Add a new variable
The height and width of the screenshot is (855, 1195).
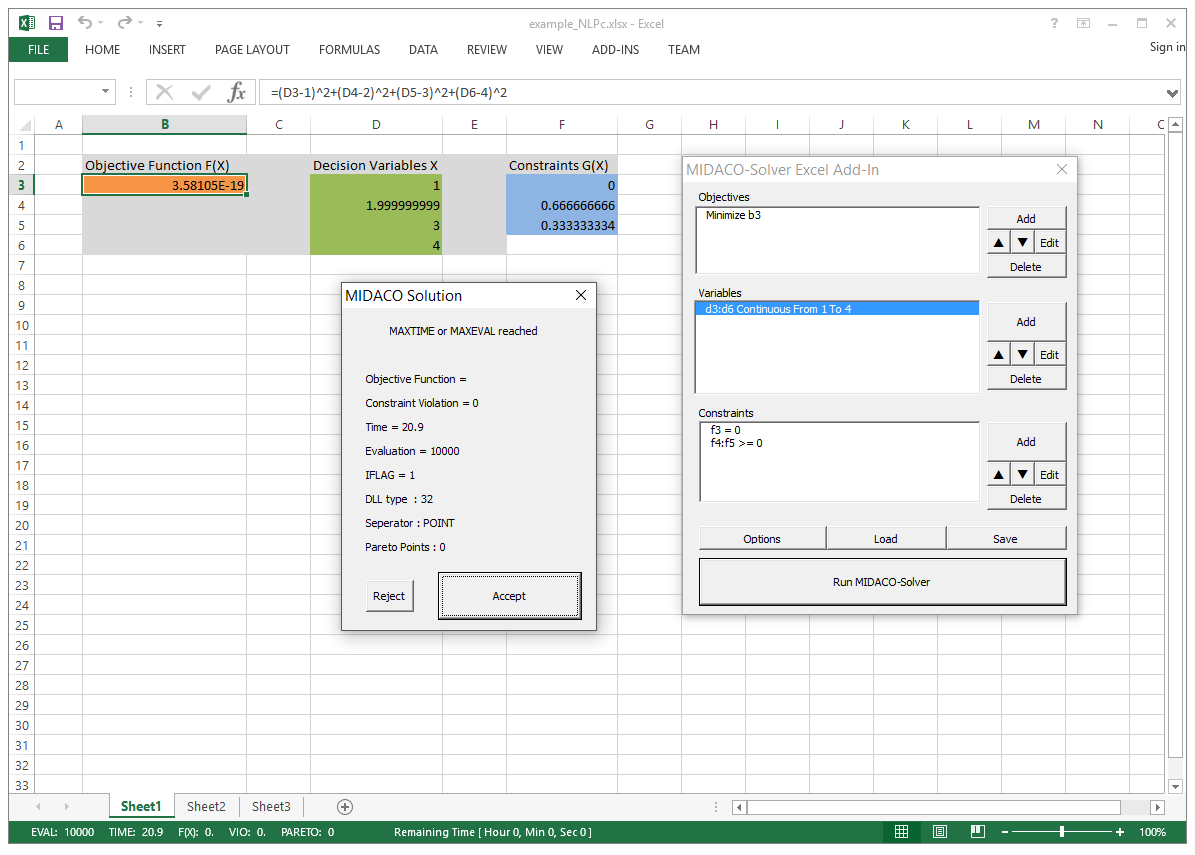pyautogui.click(x=1026, y=322)
